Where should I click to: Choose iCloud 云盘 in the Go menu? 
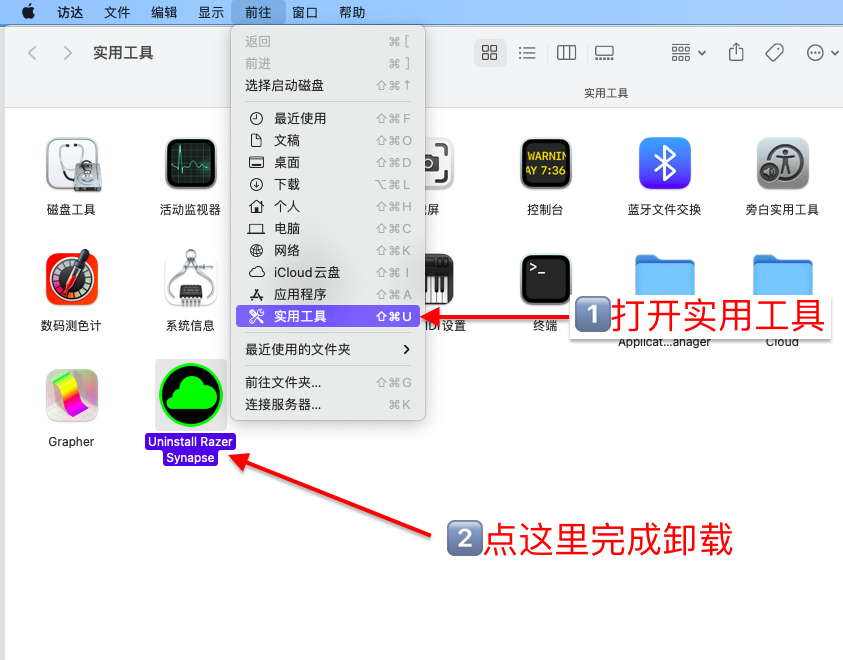pos(328,272)
